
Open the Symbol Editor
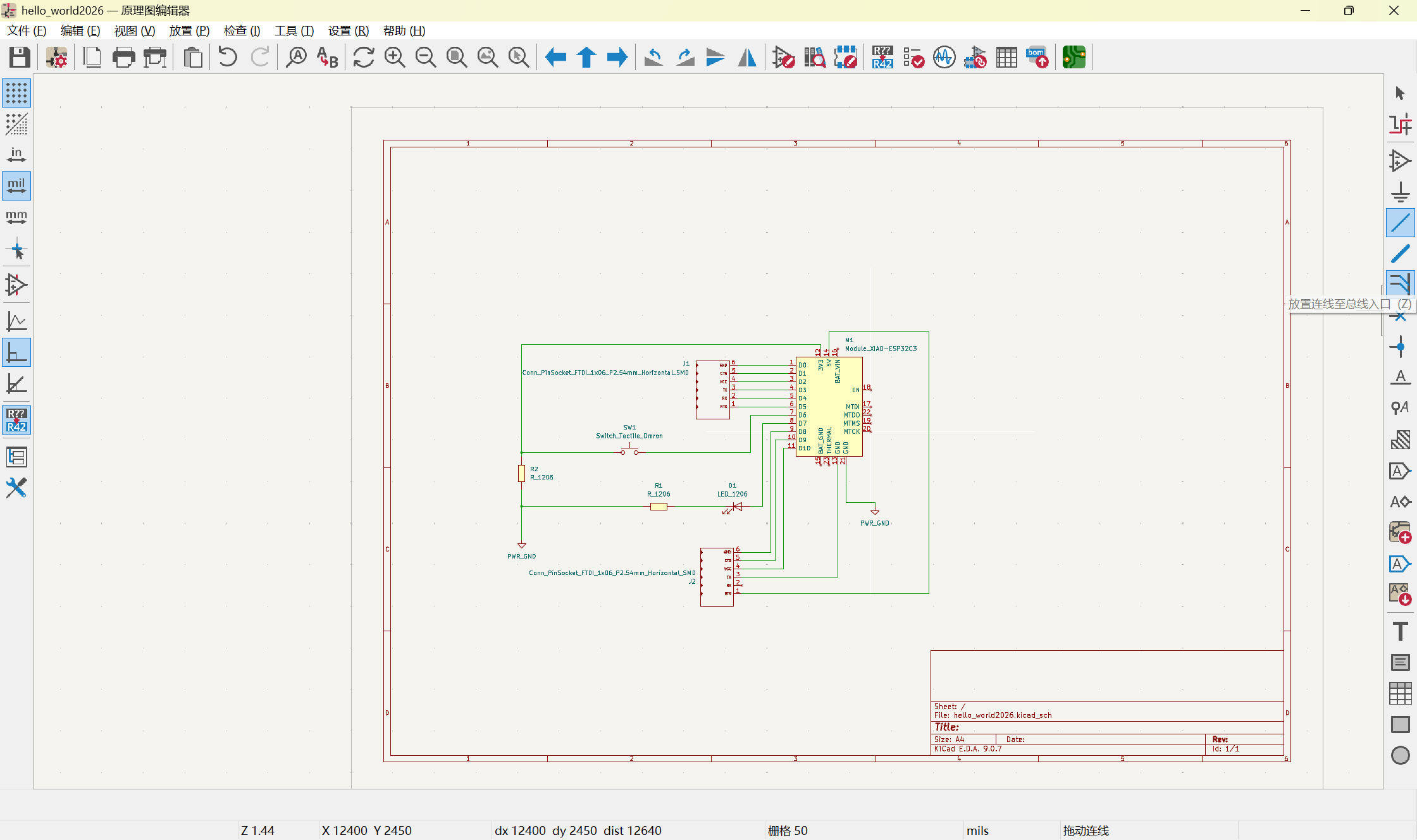click(x=783, y=57)
